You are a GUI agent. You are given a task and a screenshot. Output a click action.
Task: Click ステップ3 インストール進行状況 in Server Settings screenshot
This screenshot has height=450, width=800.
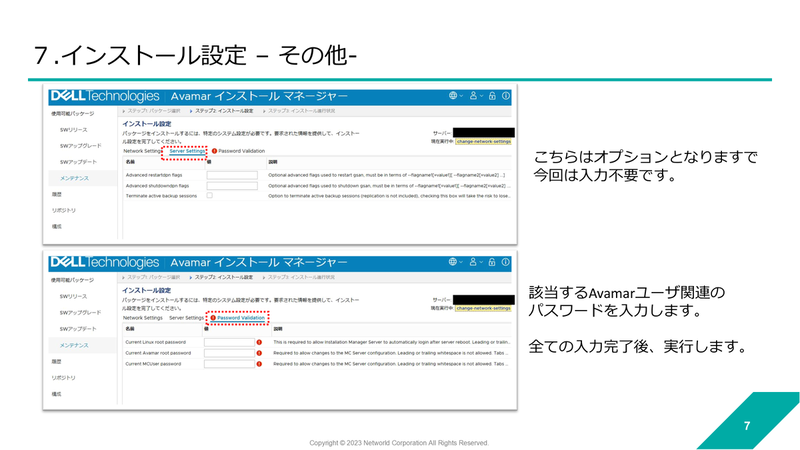302,111
